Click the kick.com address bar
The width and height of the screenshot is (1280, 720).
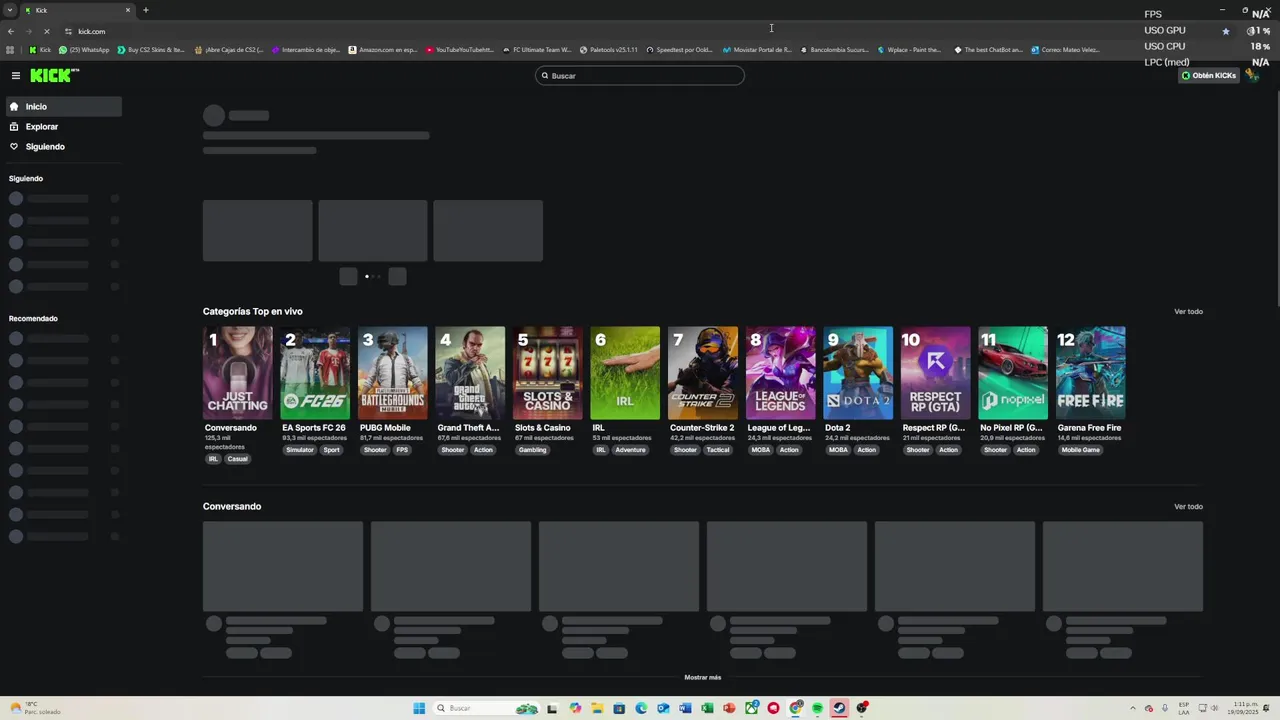[x=640, y=31]
